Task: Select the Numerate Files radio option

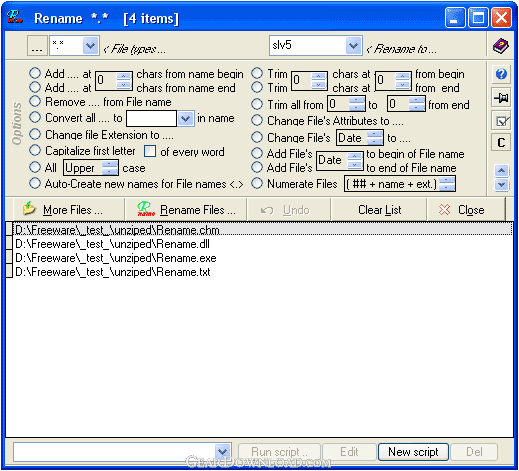Action: tap(257, 183)
